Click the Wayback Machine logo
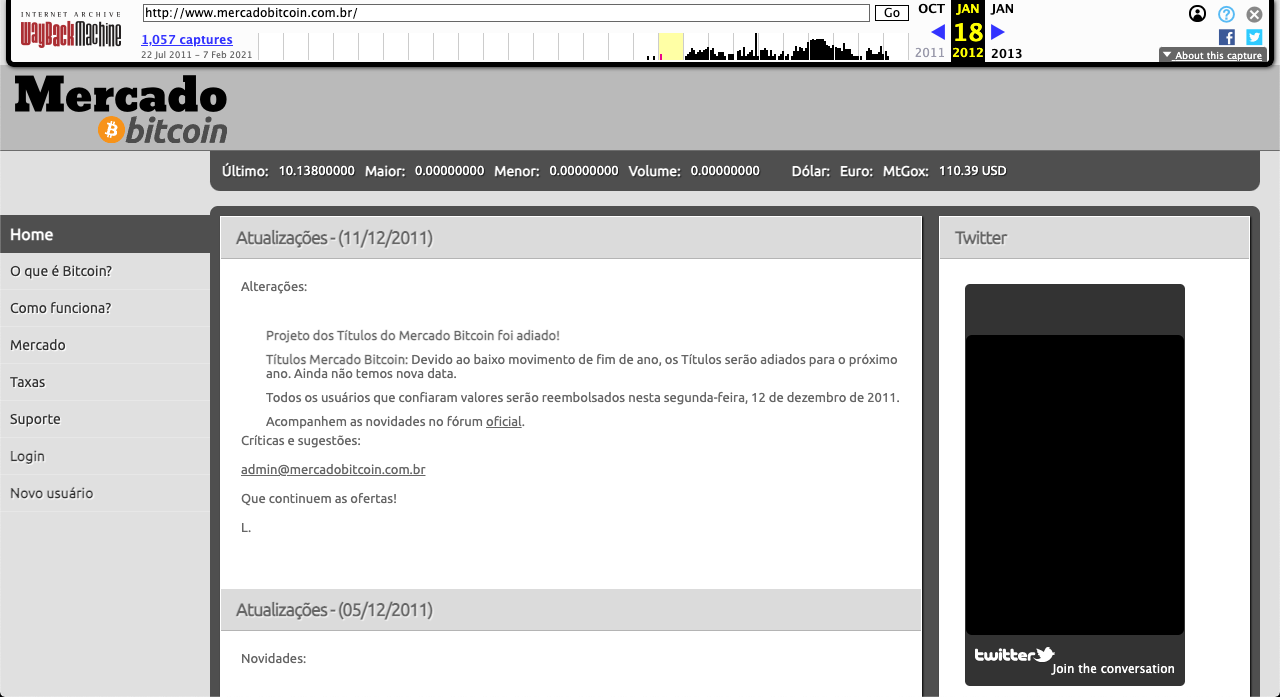 point(71,30)
